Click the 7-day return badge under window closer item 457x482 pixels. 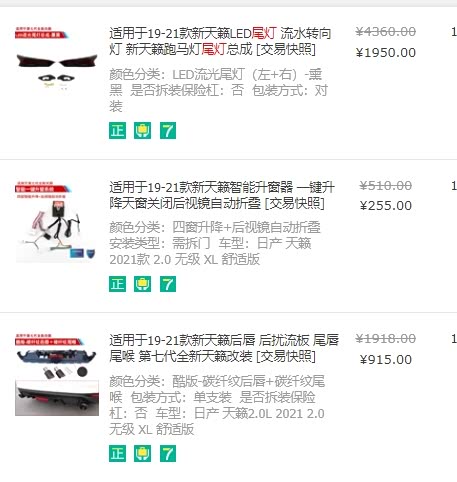click(x=168, y=284)
